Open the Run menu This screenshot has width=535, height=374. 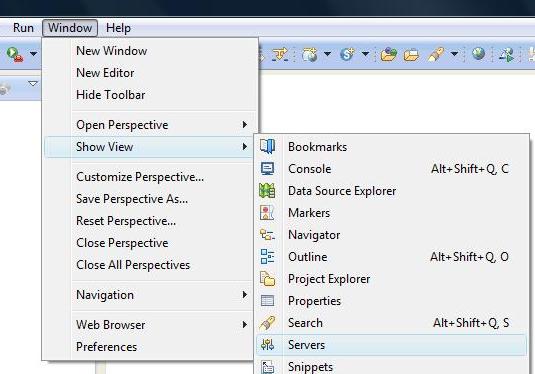[x=23, y=28]
